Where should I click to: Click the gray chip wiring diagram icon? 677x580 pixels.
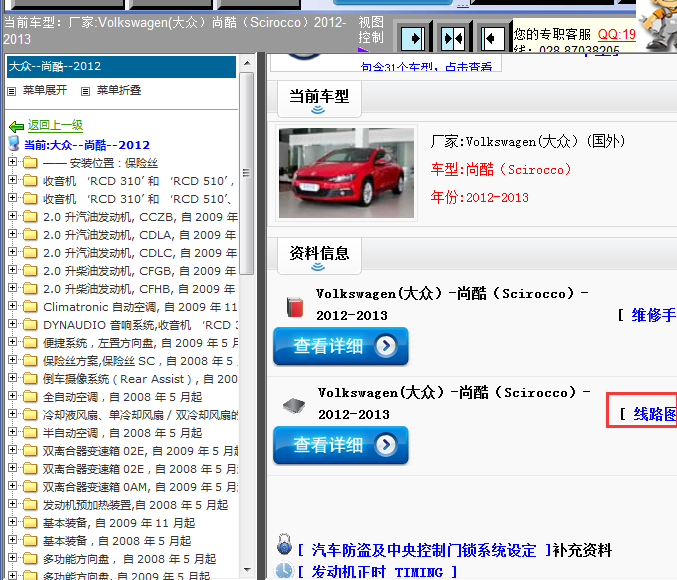(x=294, y=405)
